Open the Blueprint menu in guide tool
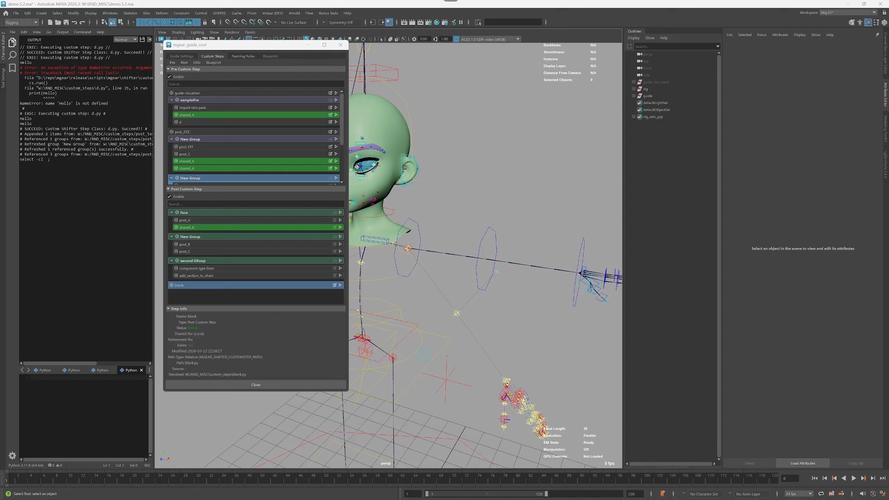The width and height of the screenshot is (889, 500). point(211,62)
